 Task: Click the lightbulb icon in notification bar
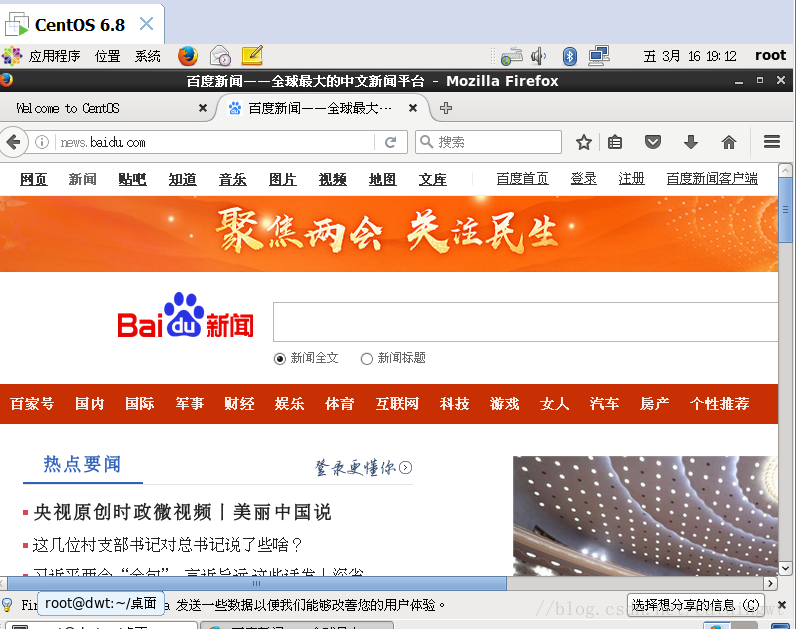tap(7, 605)
